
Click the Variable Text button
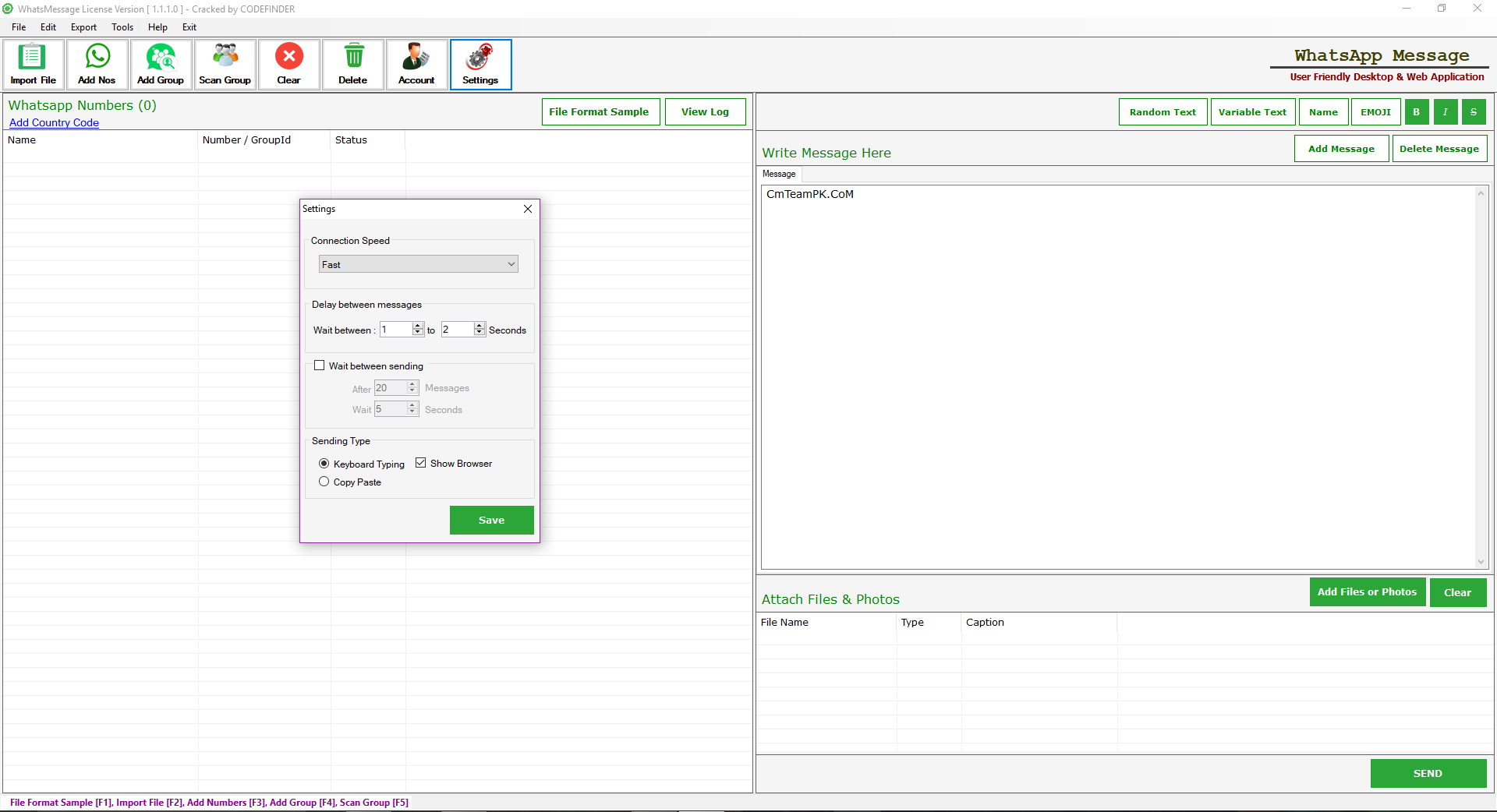(x=1253, y=112)
